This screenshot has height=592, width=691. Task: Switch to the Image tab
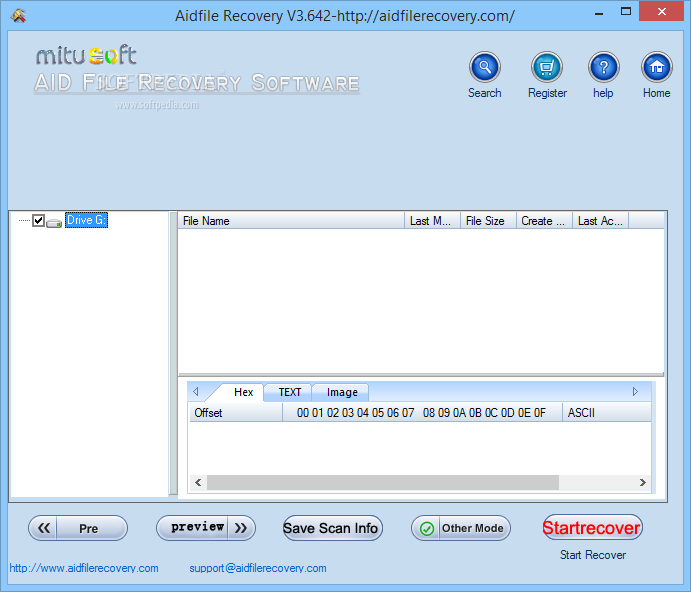tap(342, 392)
